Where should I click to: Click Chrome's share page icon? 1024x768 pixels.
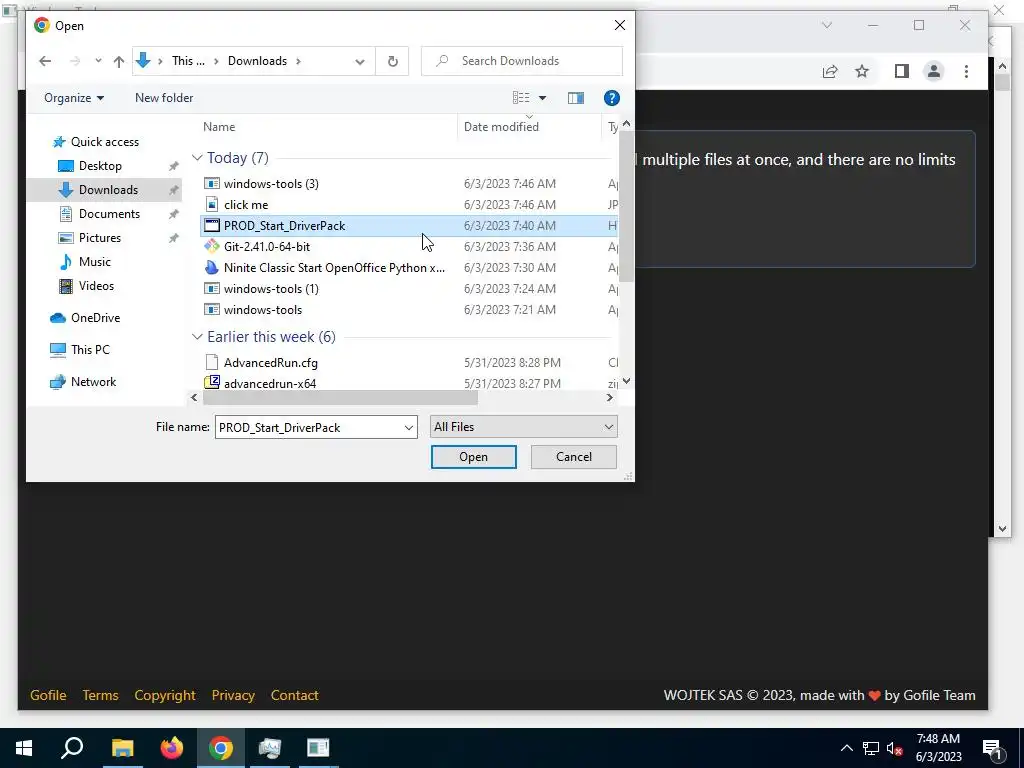click(830, 71)
